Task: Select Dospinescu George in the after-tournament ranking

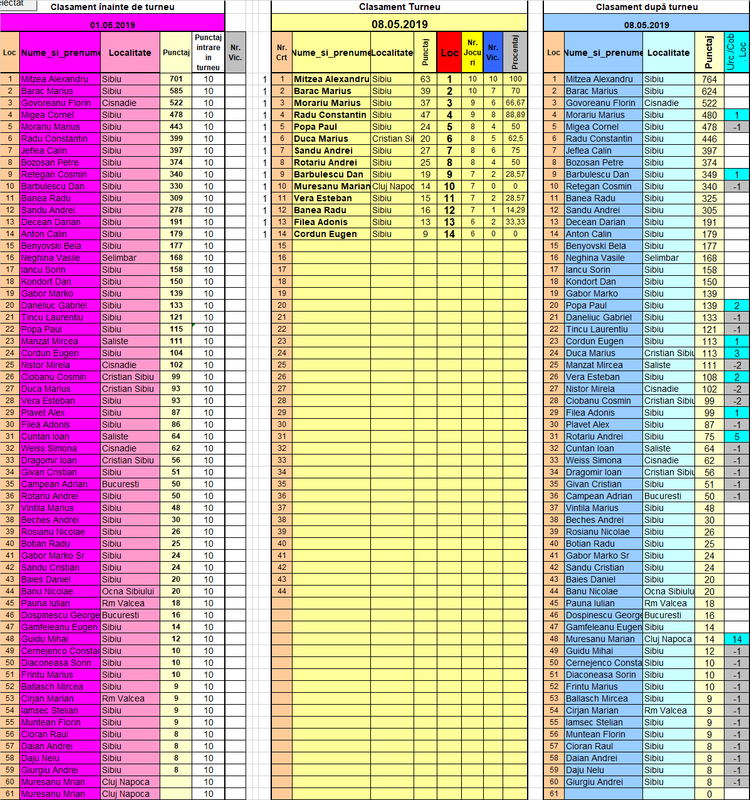Action: coord(603,615)
